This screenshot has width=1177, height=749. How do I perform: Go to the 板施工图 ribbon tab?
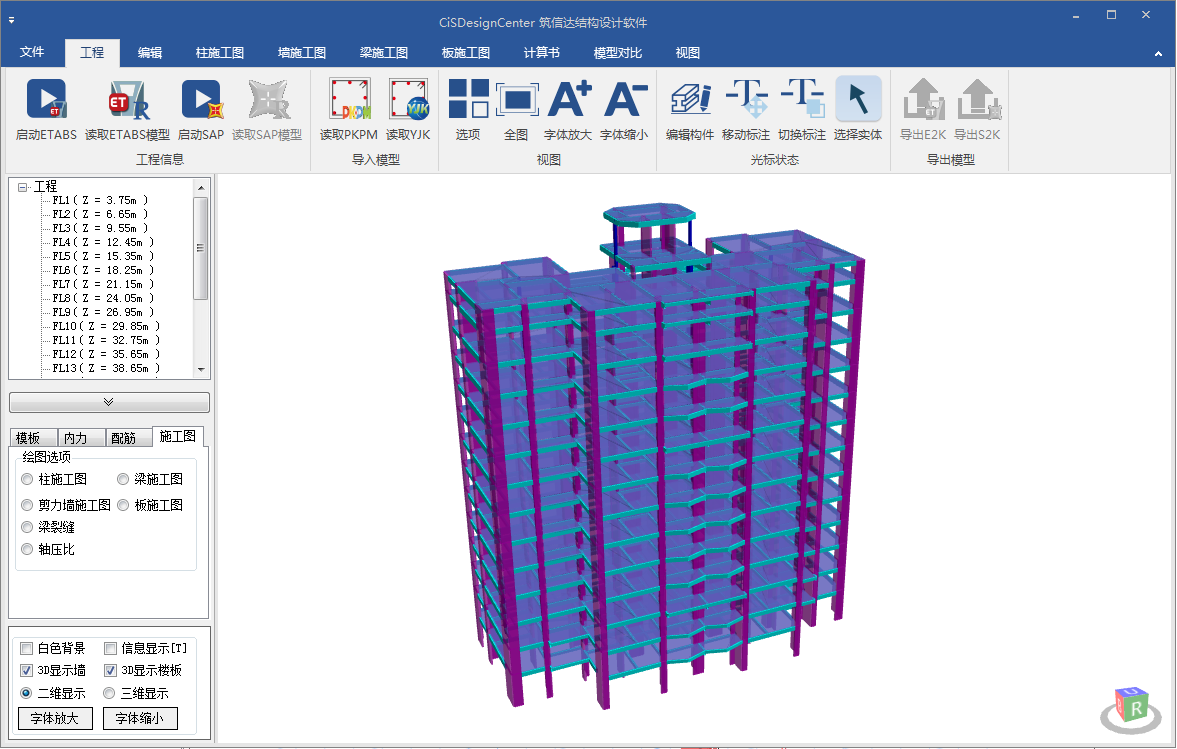tap(465, 53)
